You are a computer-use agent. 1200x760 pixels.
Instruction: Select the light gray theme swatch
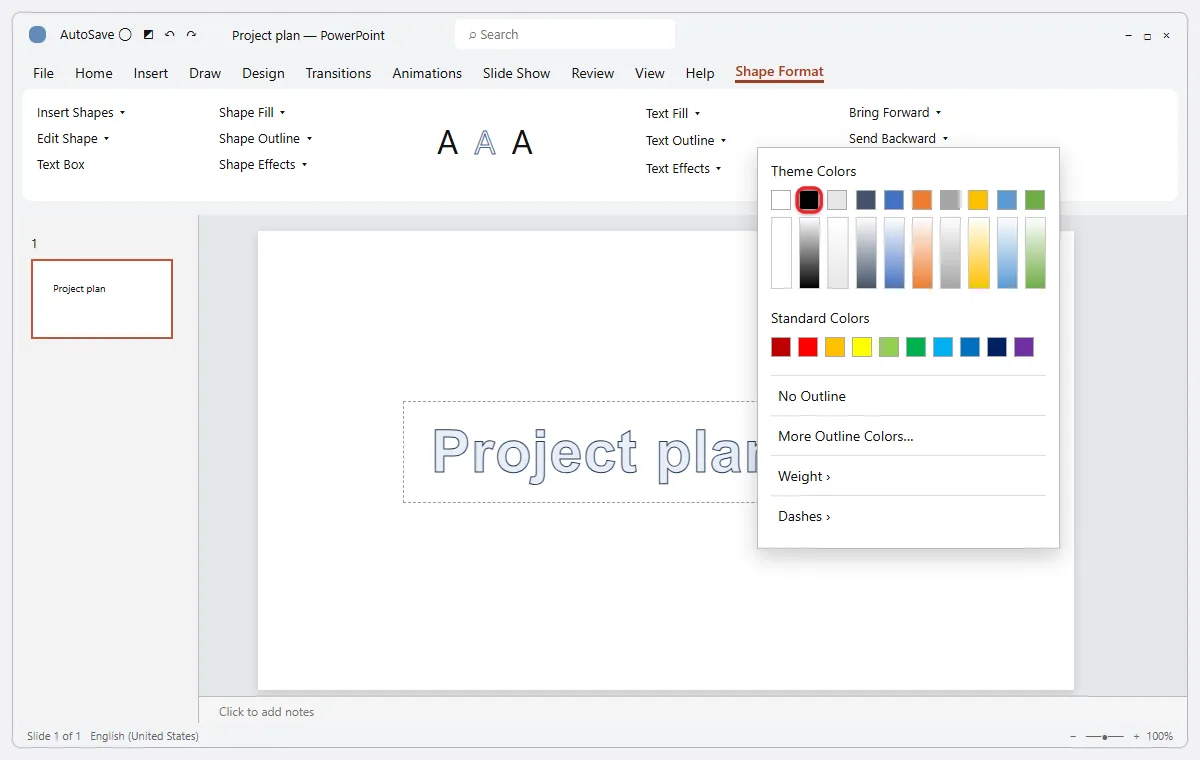pyautogui.click(x=837, y=200)
